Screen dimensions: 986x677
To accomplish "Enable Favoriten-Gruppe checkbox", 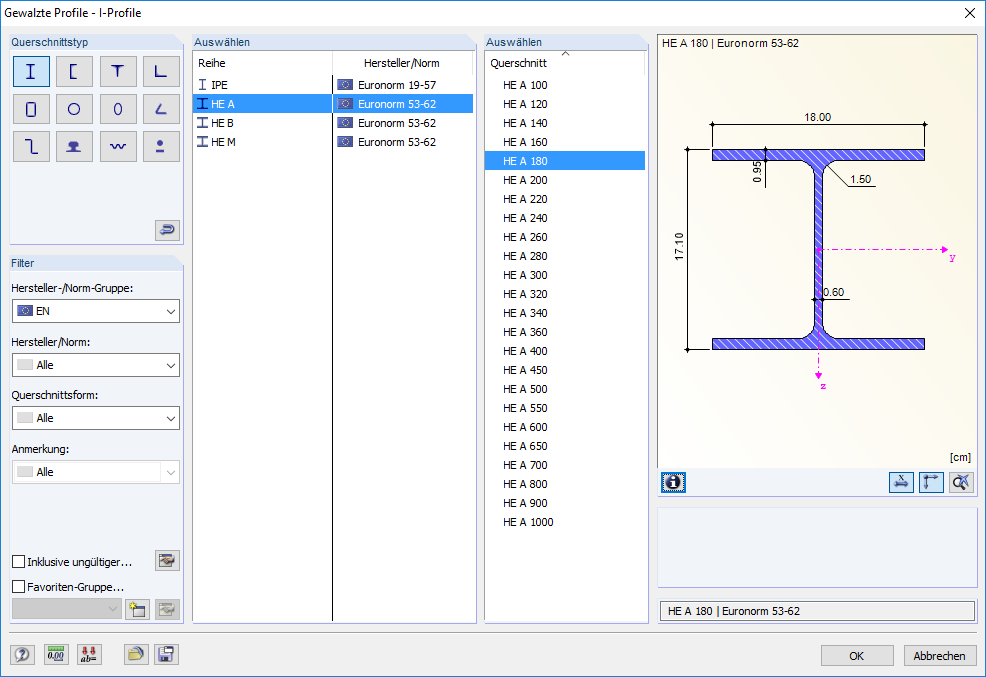I will (x=19, y=586).
